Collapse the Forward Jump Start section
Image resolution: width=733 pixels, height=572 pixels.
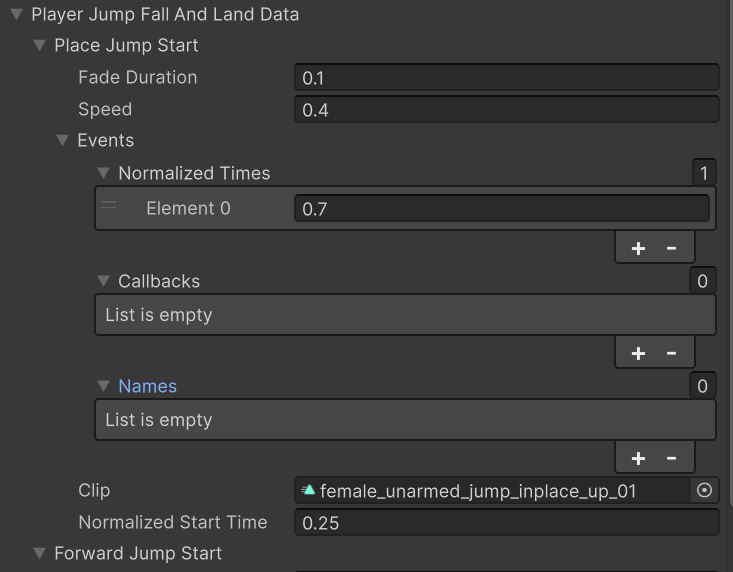click(39, 553)
